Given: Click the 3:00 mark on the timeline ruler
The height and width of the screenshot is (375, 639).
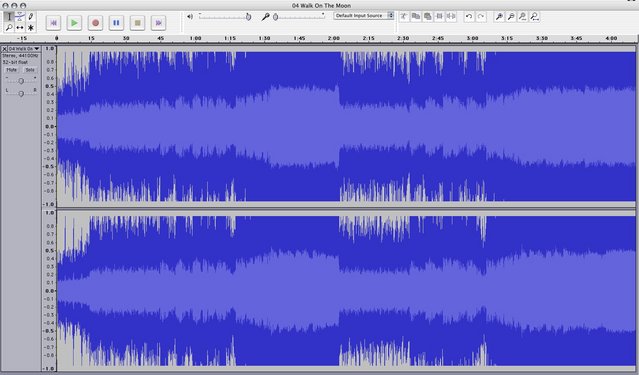Looking at the screenshot, I should (x=472, y=38).
